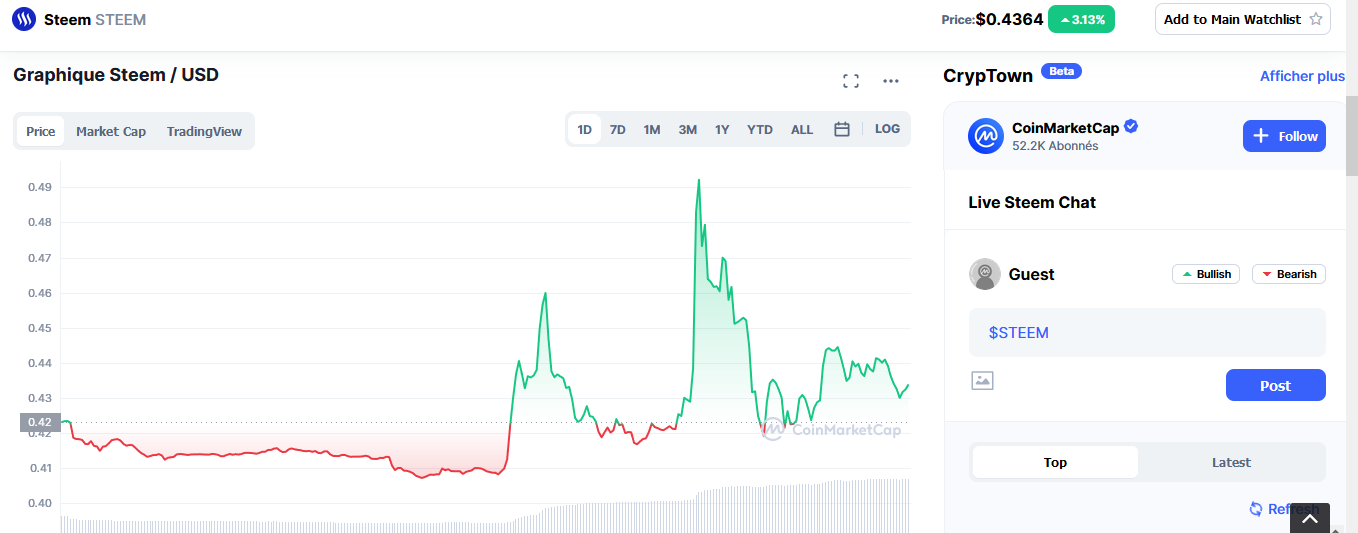Select the 1D time range
1358x533 pixels.
584,129
